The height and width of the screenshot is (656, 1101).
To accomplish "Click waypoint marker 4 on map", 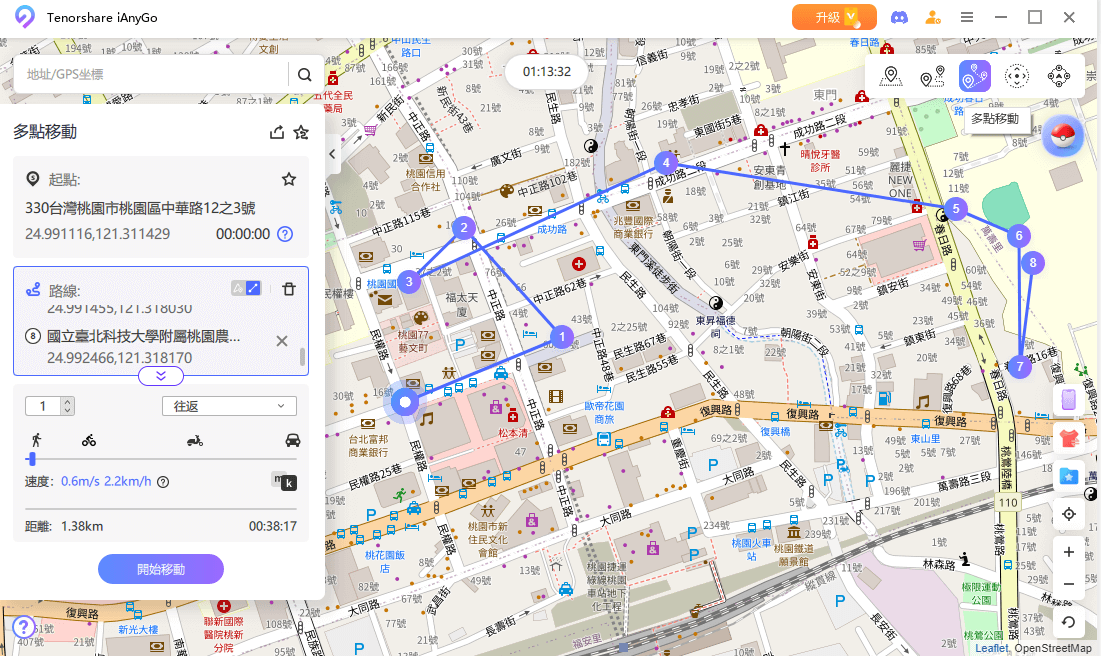I will click(x=666, y=163).
